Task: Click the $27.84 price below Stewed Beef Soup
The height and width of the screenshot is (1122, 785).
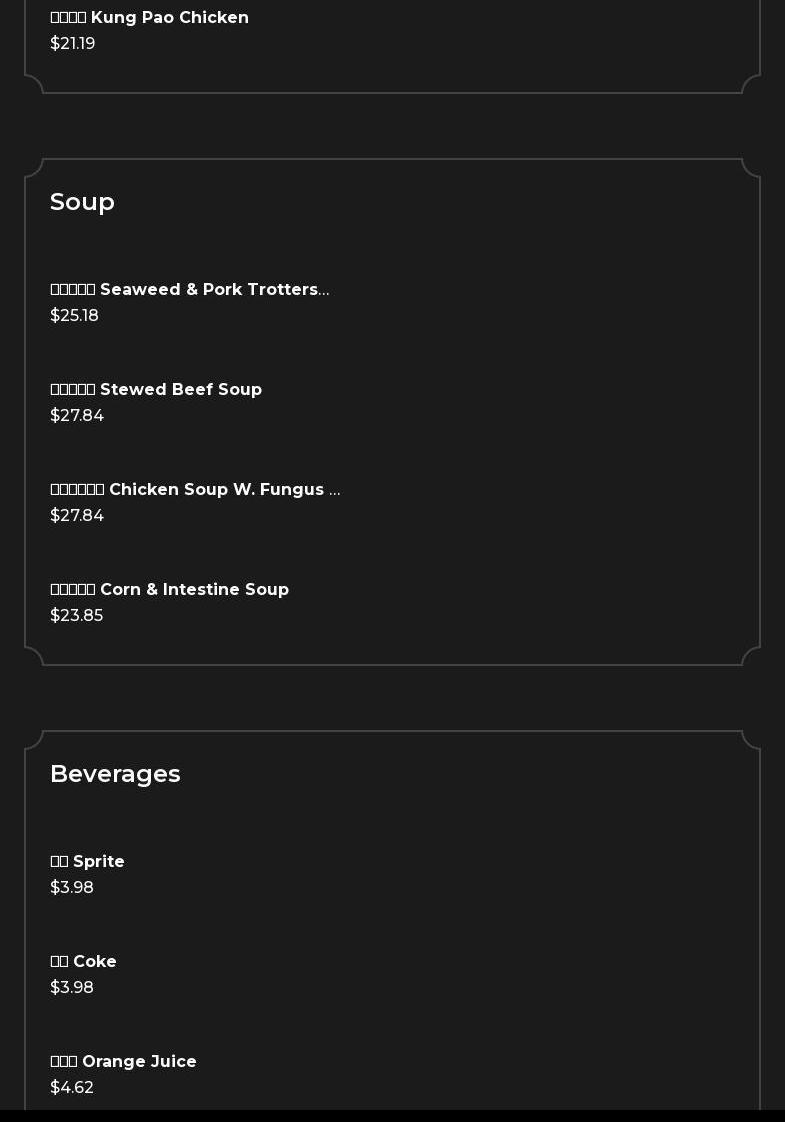Action: (77, 416)
